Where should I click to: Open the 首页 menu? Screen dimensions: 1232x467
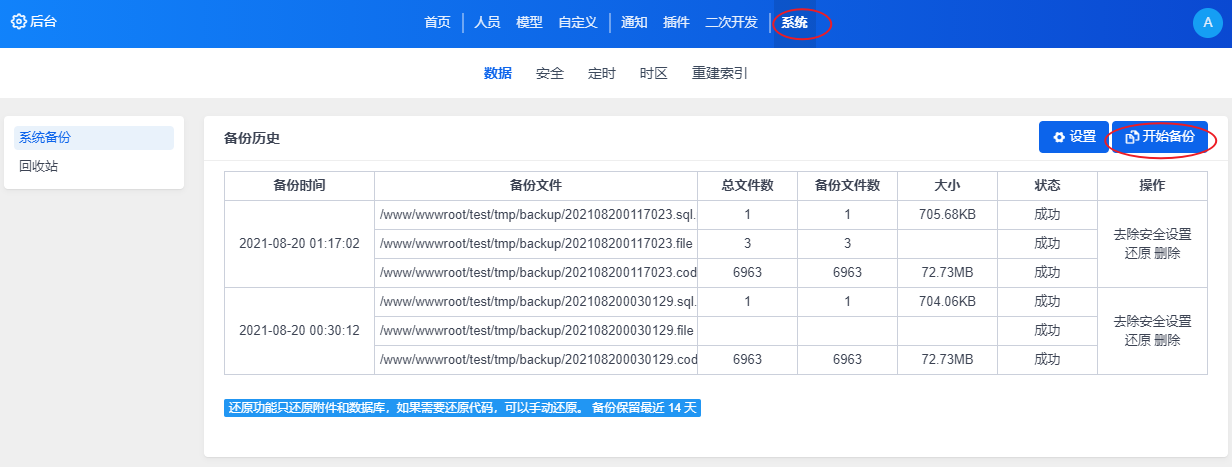coord(437,22)
